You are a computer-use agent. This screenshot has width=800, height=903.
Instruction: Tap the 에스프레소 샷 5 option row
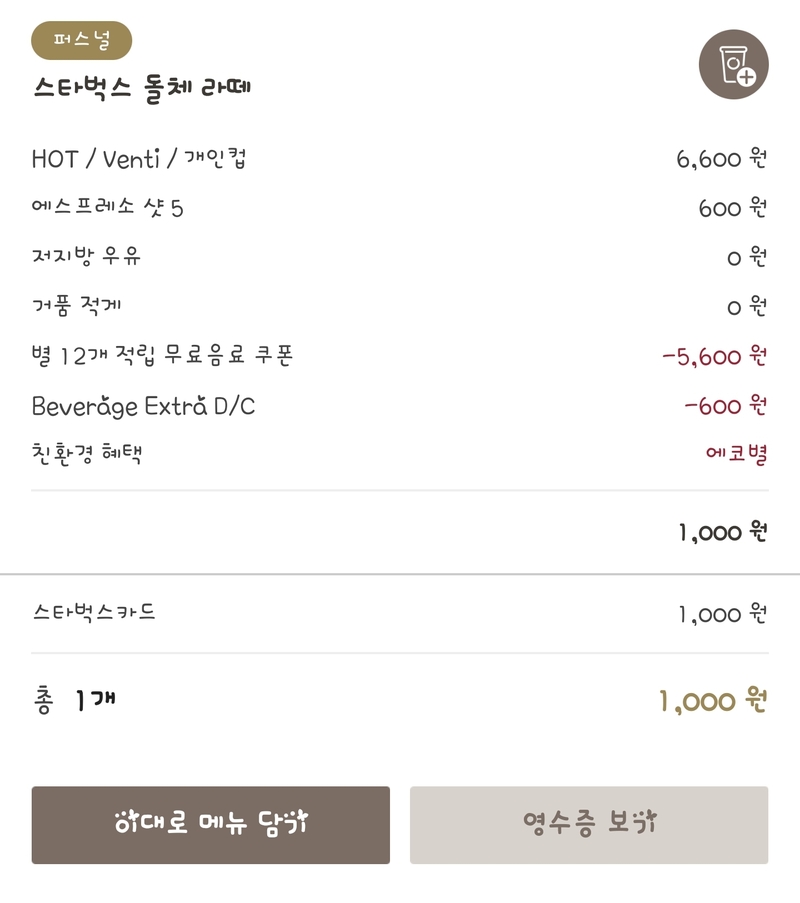pyautogui.click(x=400, y=207)
